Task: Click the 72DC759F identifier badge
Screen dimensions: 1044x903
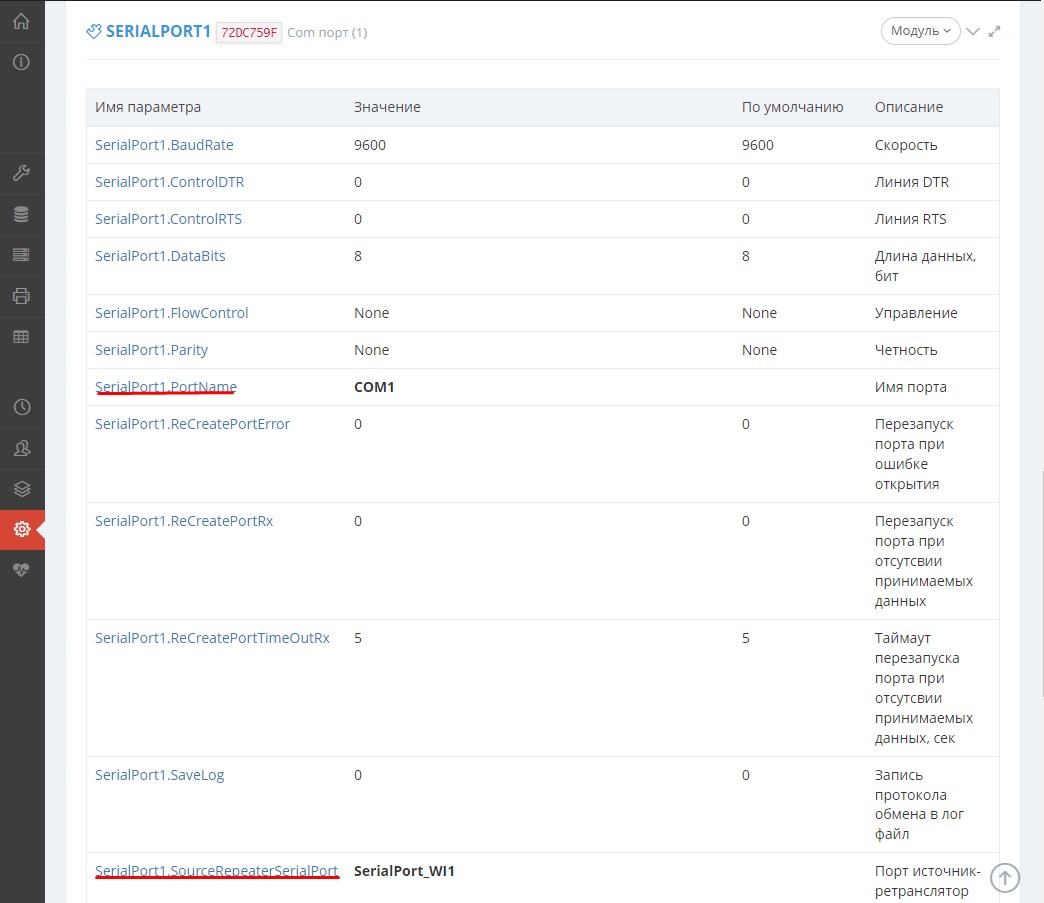Action: (x=248, y=32)
